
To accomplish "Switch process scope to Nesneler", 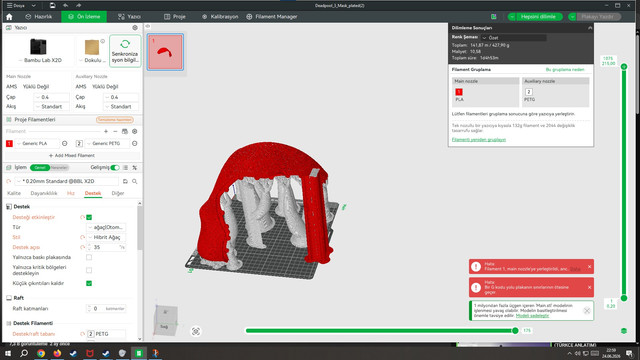I will [x=60, y=167].
